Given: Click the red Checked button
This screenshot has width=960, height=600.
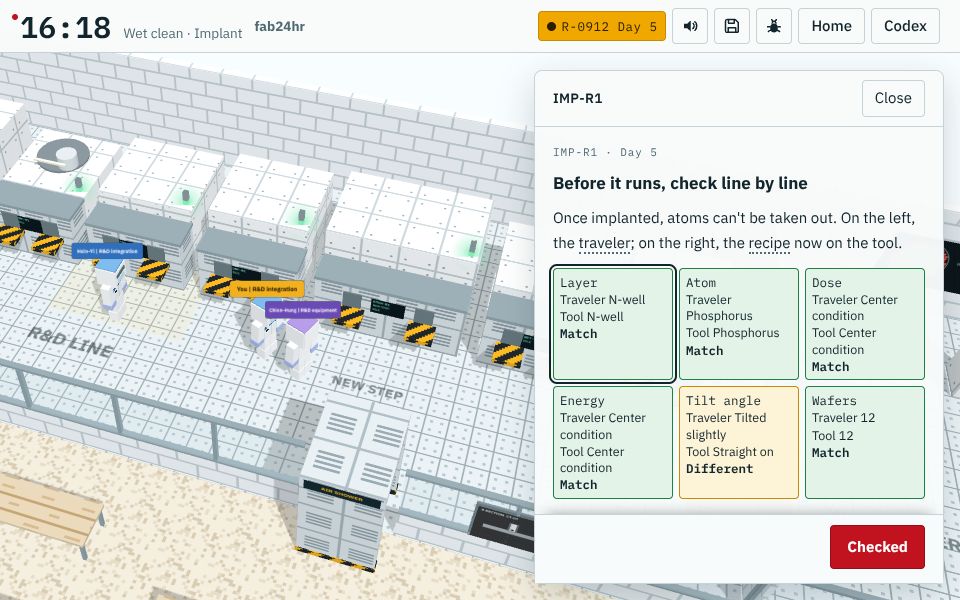Looking at the screenshot, I should pos(877,547).
